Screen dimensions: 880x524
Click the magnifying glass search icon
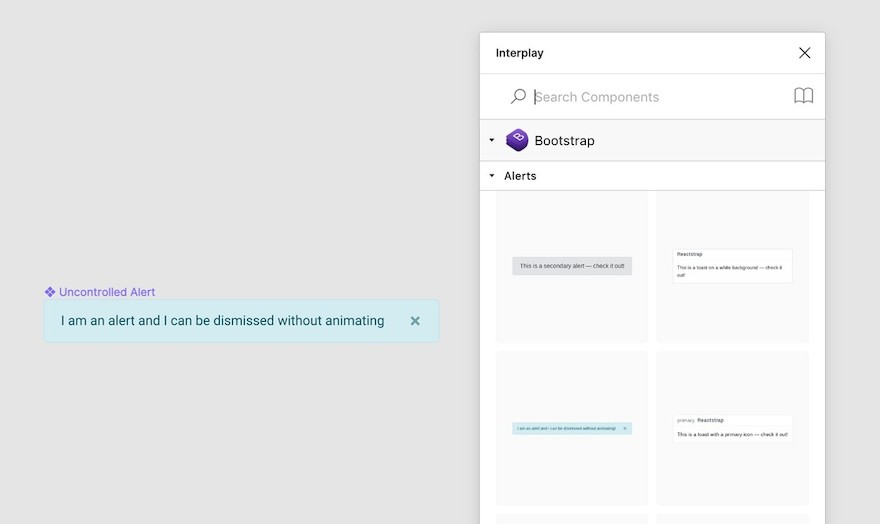point(518,96)
